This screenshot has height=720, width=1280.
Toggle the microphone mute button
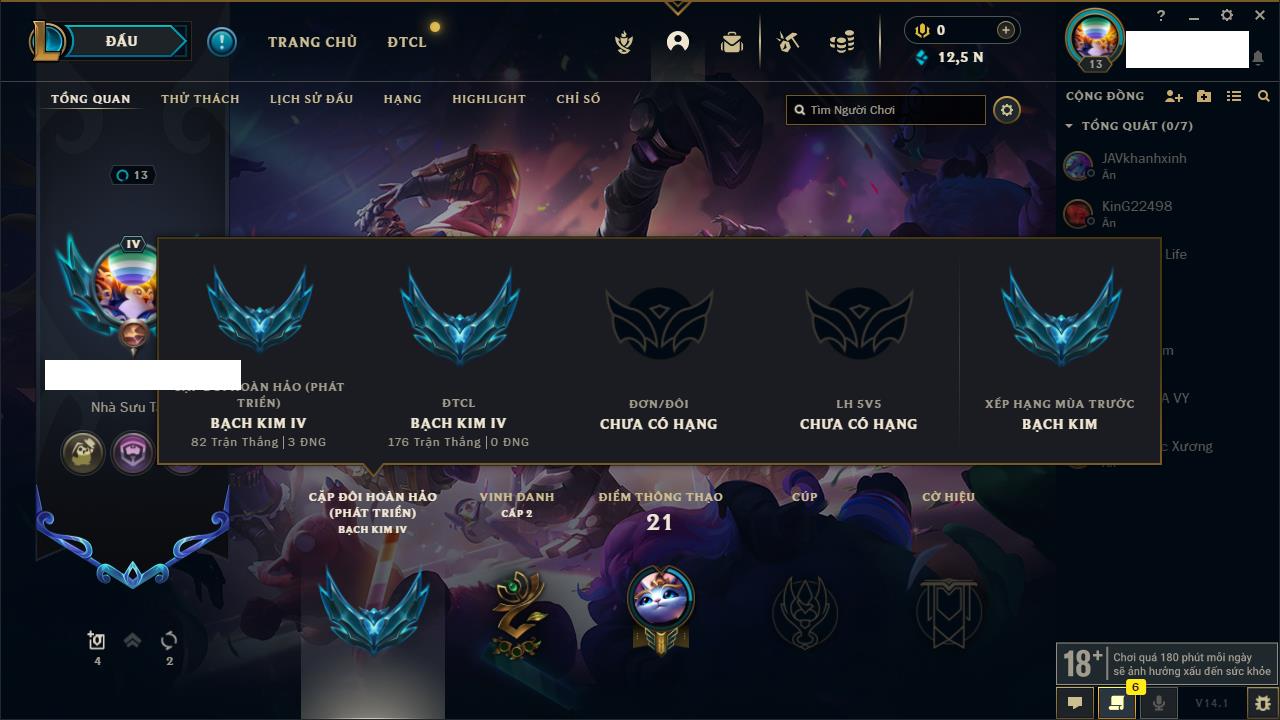[1158, 703]
